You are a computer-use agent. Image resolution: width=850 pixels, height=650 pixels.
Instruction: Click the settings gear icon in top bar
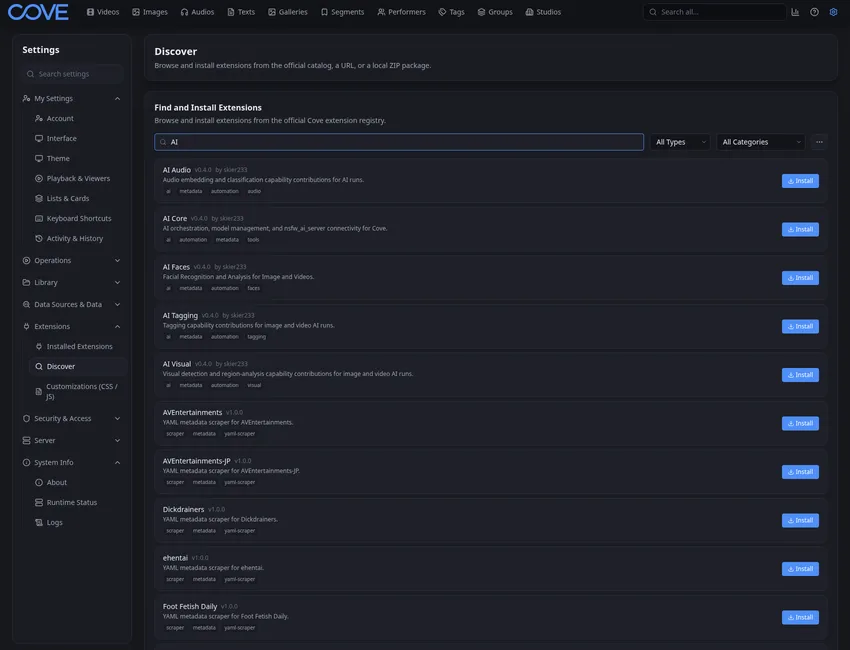coord(833,12)
